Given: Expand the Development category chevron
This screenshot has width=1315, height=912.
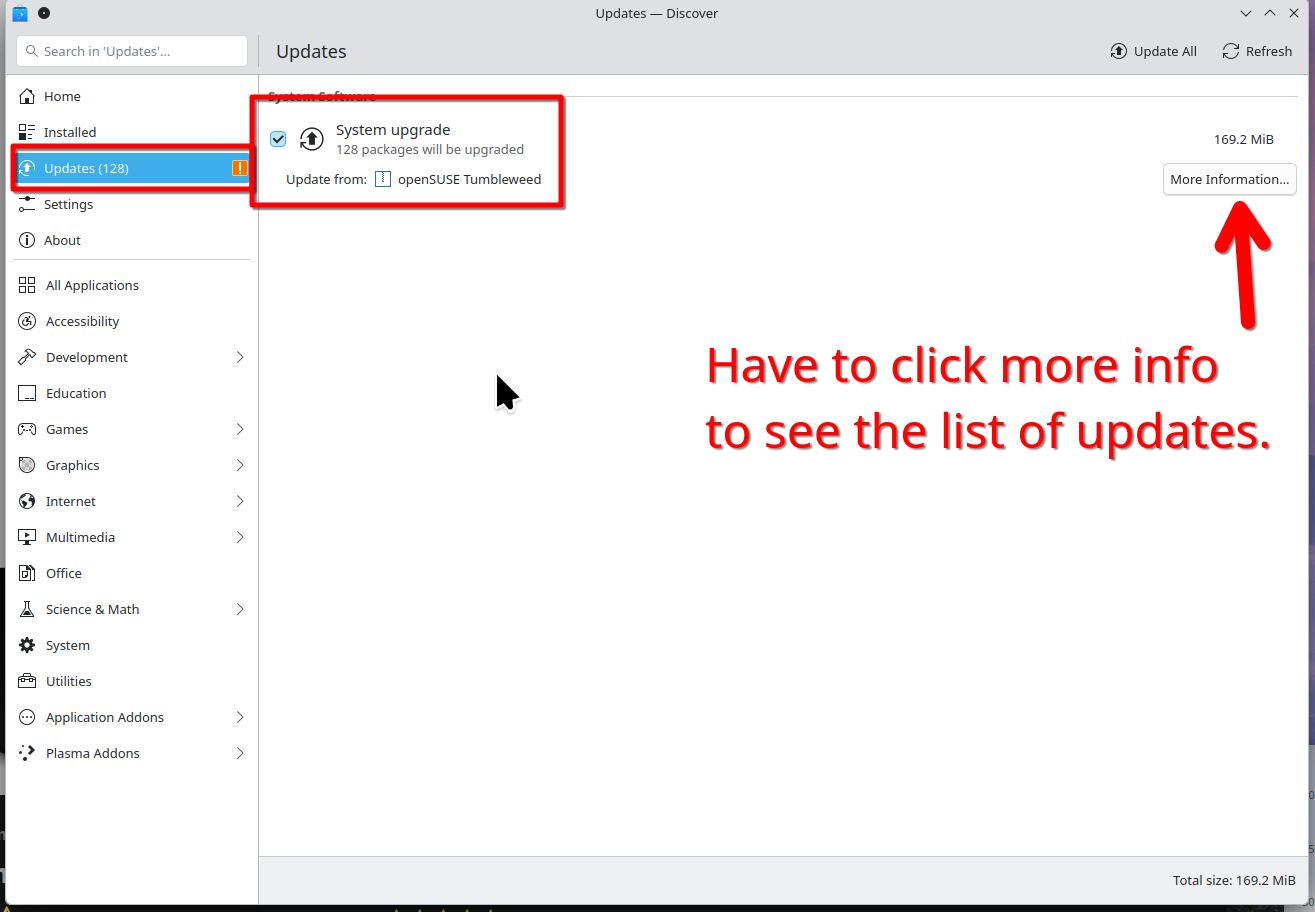Looking at the screenshot, I should (x=240, y=357).
